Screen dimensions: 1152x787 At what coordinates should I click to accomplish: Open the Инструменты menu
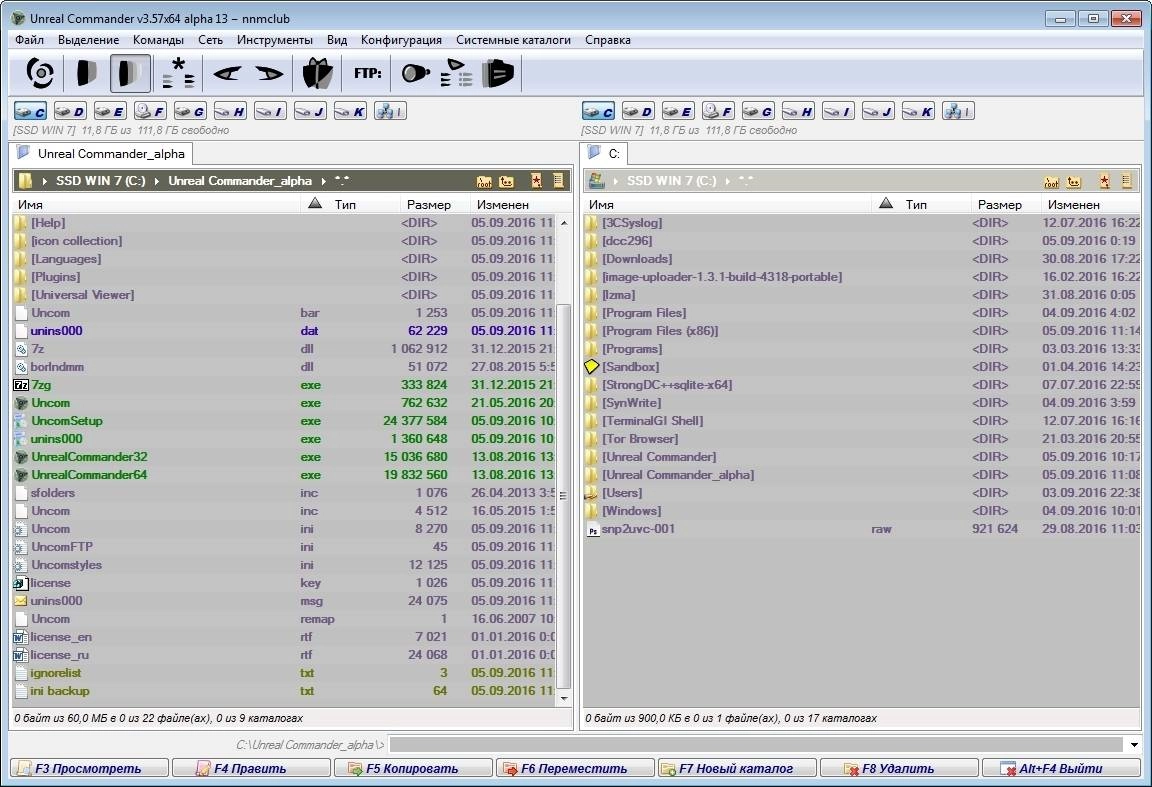[x=275, y=40]
